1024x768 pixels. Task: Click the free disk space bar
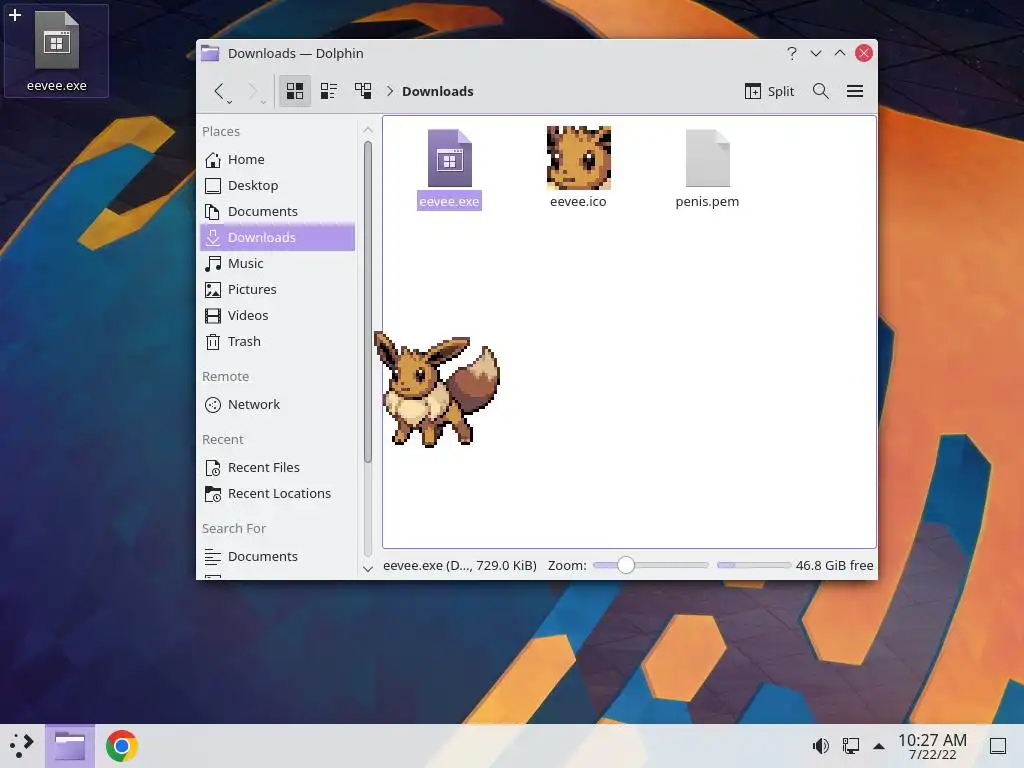(x=754, y=565)
